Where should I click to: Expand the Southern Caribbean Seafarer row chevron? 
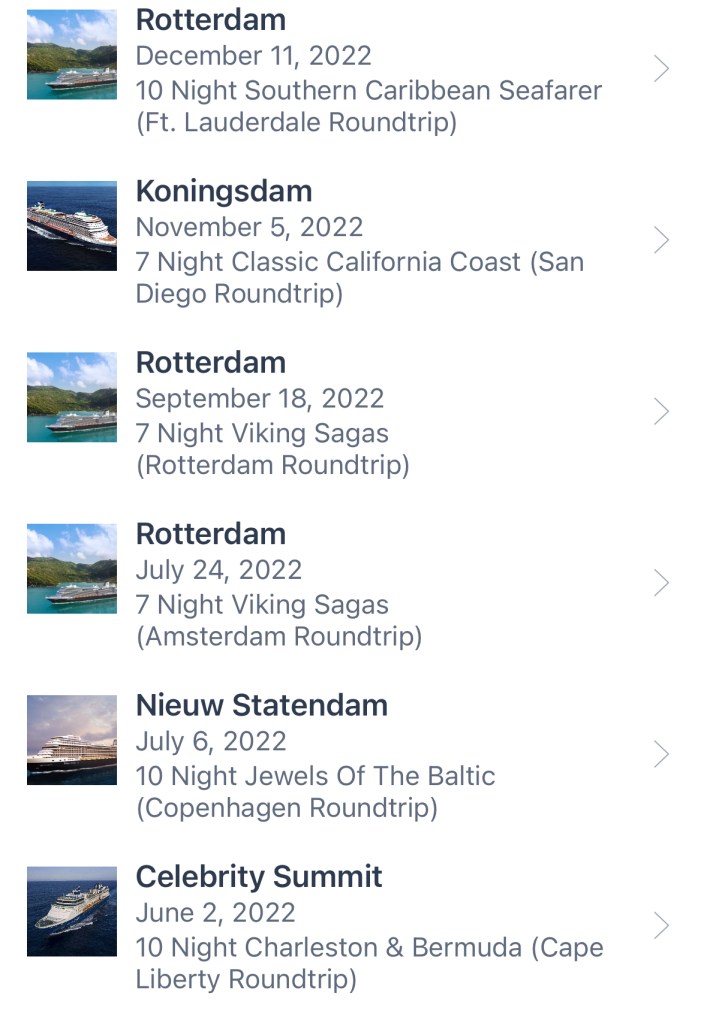coord(661,69)
